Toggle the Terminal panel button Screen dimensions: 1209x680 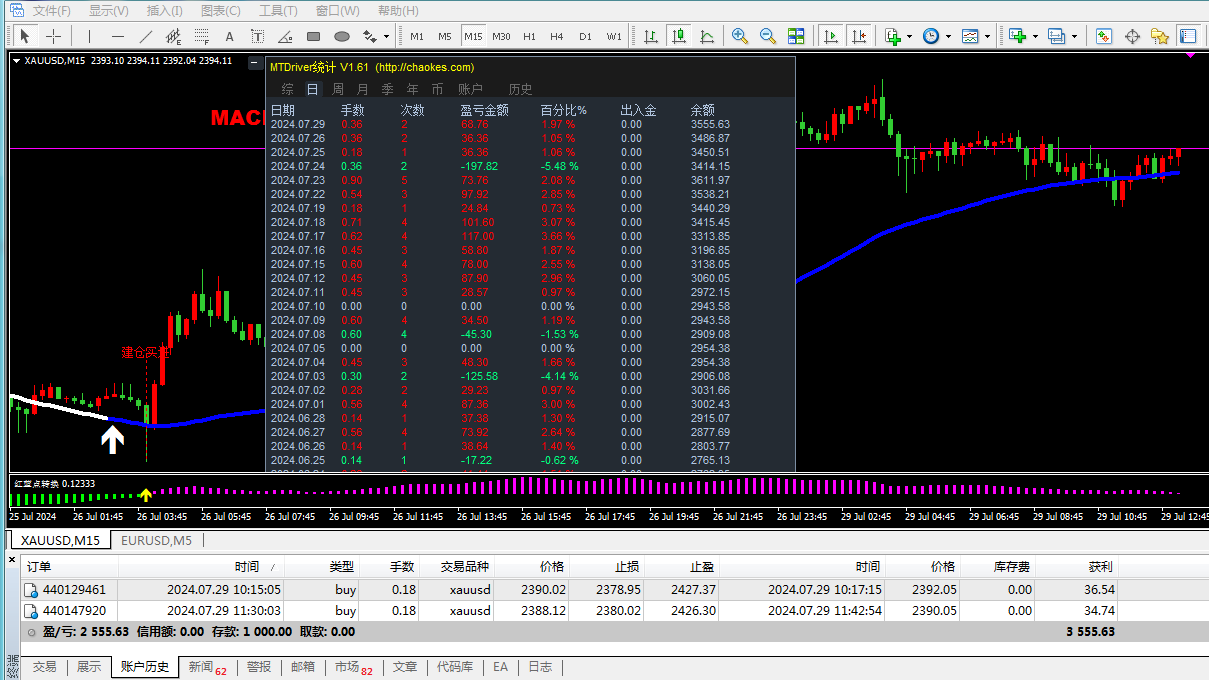(x=1188, y=36)
